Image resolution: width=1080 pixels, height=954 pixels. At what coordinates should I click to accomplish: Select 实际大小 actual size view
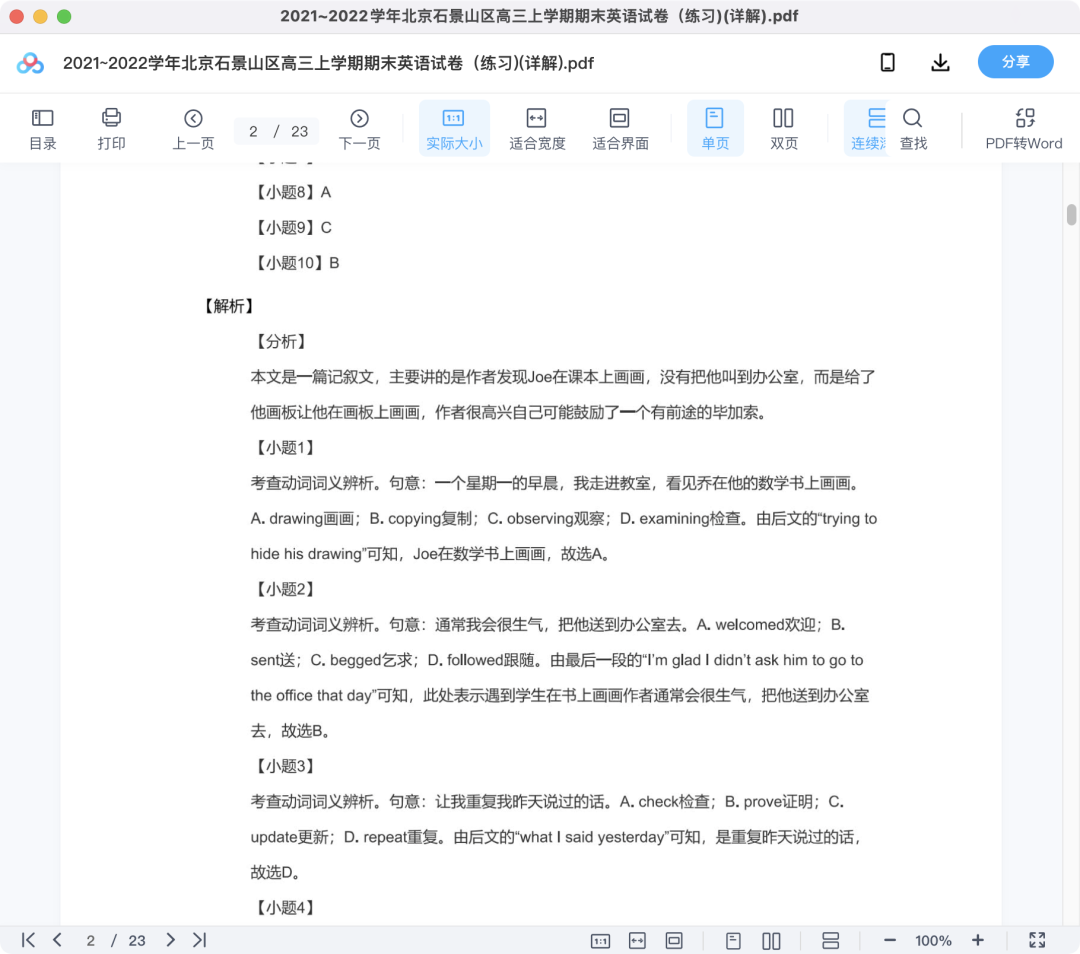[x=454, y=129]
